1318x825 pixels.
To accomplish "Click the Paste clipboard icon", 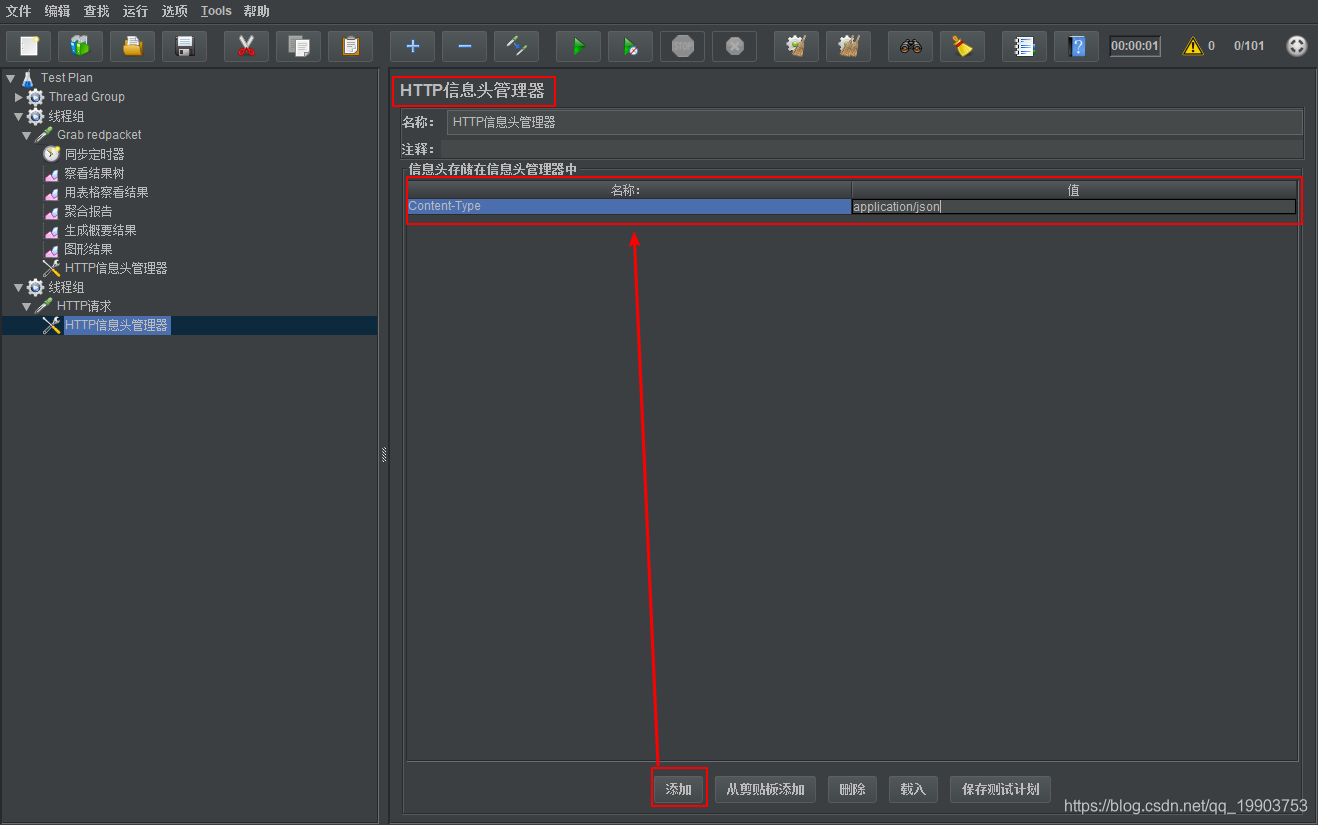I will pos(350,46).
